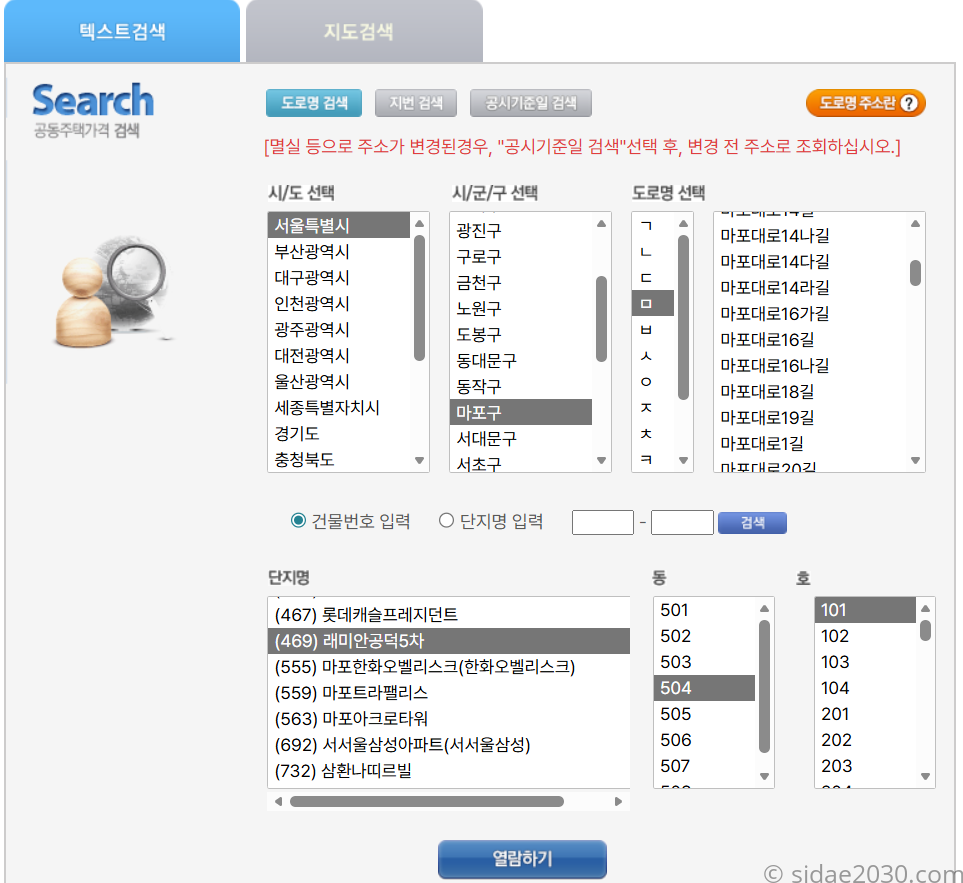Screen dimensions: 963x883
Task: Select the 지번 검색 search mode
Action: (415, 103)
